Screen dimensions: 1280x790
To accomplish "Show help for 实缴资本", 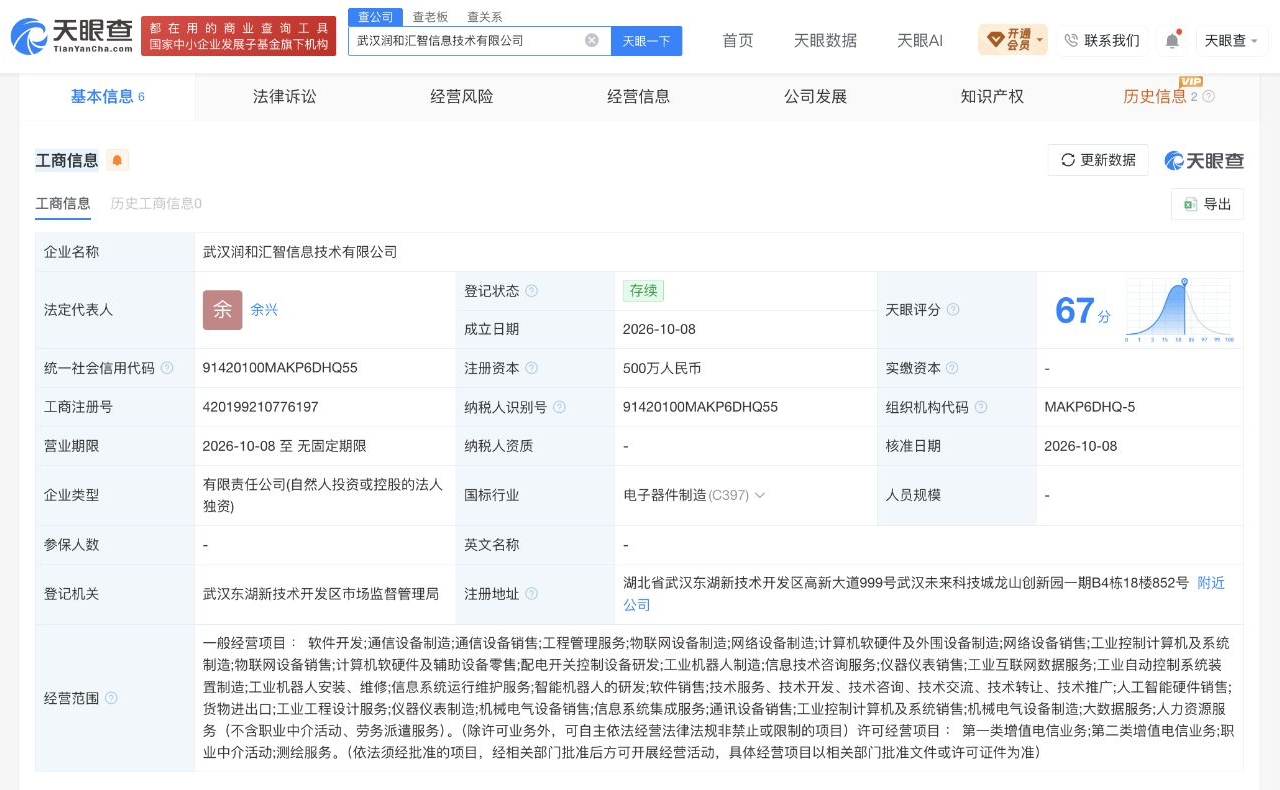I will pyautogui.click(x=953, y=368).
